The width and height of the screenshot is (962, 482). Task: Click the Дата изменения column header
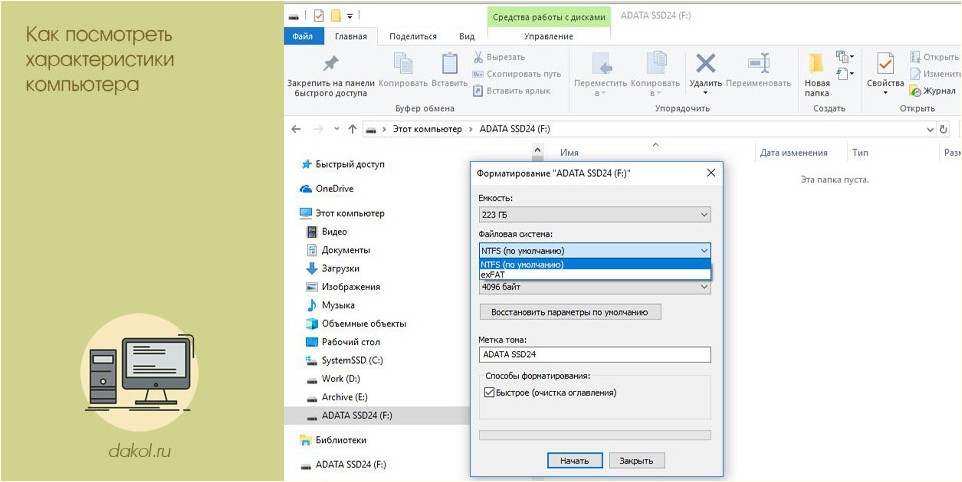[793, 153]
